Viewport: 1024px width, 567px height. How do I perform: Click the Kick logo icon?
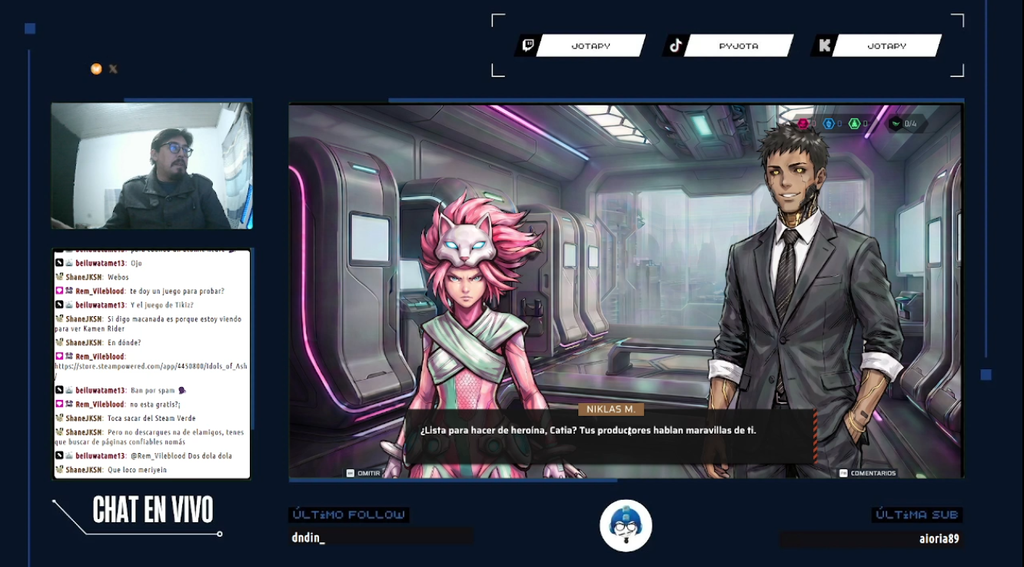(824, 45)
